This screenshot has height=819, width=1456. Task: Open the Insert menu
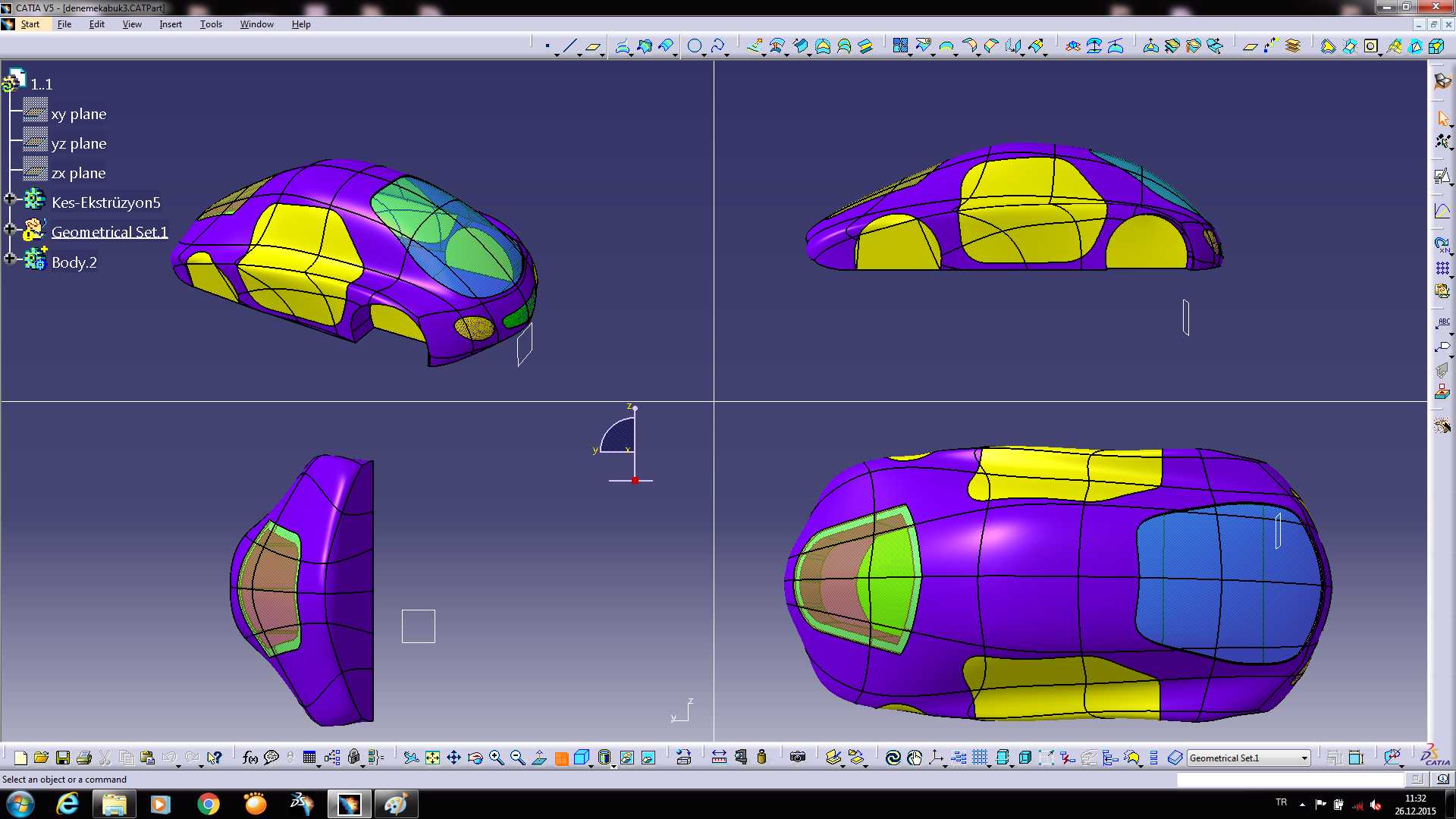[171, 24]
